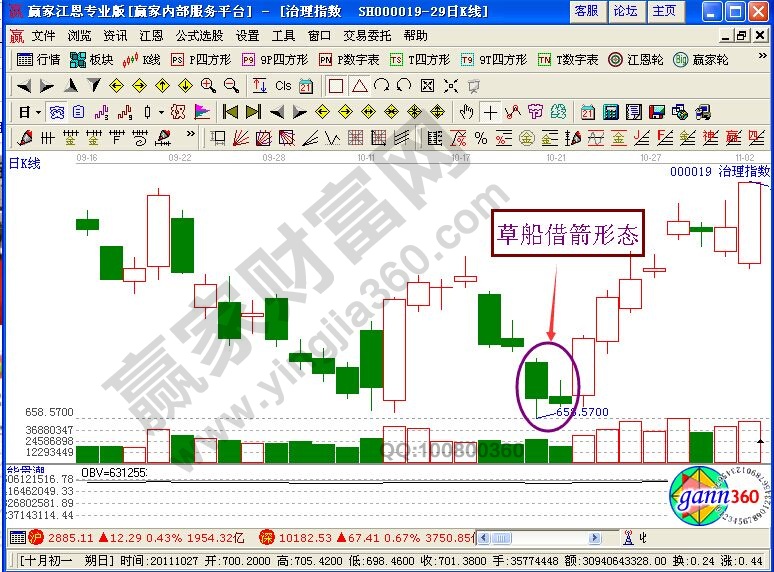Select the zoom out magnifier tool
The height and width of the screenshot is (572, 774).
(231, 86)
